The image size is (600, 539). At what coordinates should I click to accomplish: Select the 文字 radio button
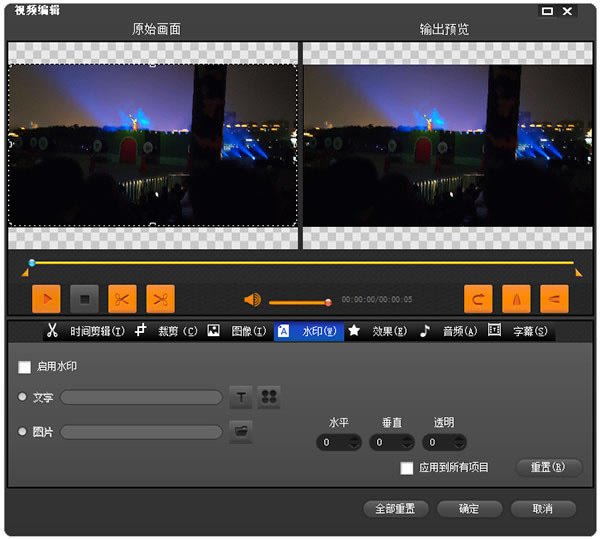[22, 397]
